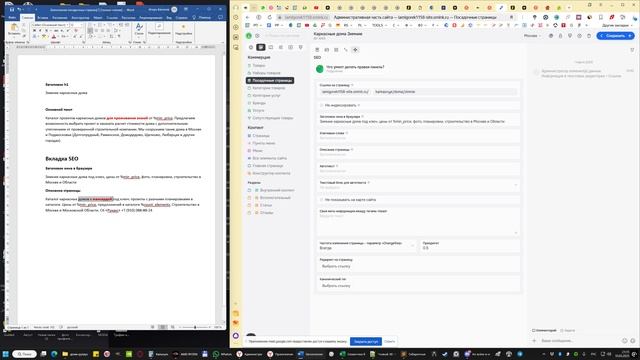Switch to the Конструктор ribbon tab
The height and width of the screenshot is (360, 640).
point(80,18)
